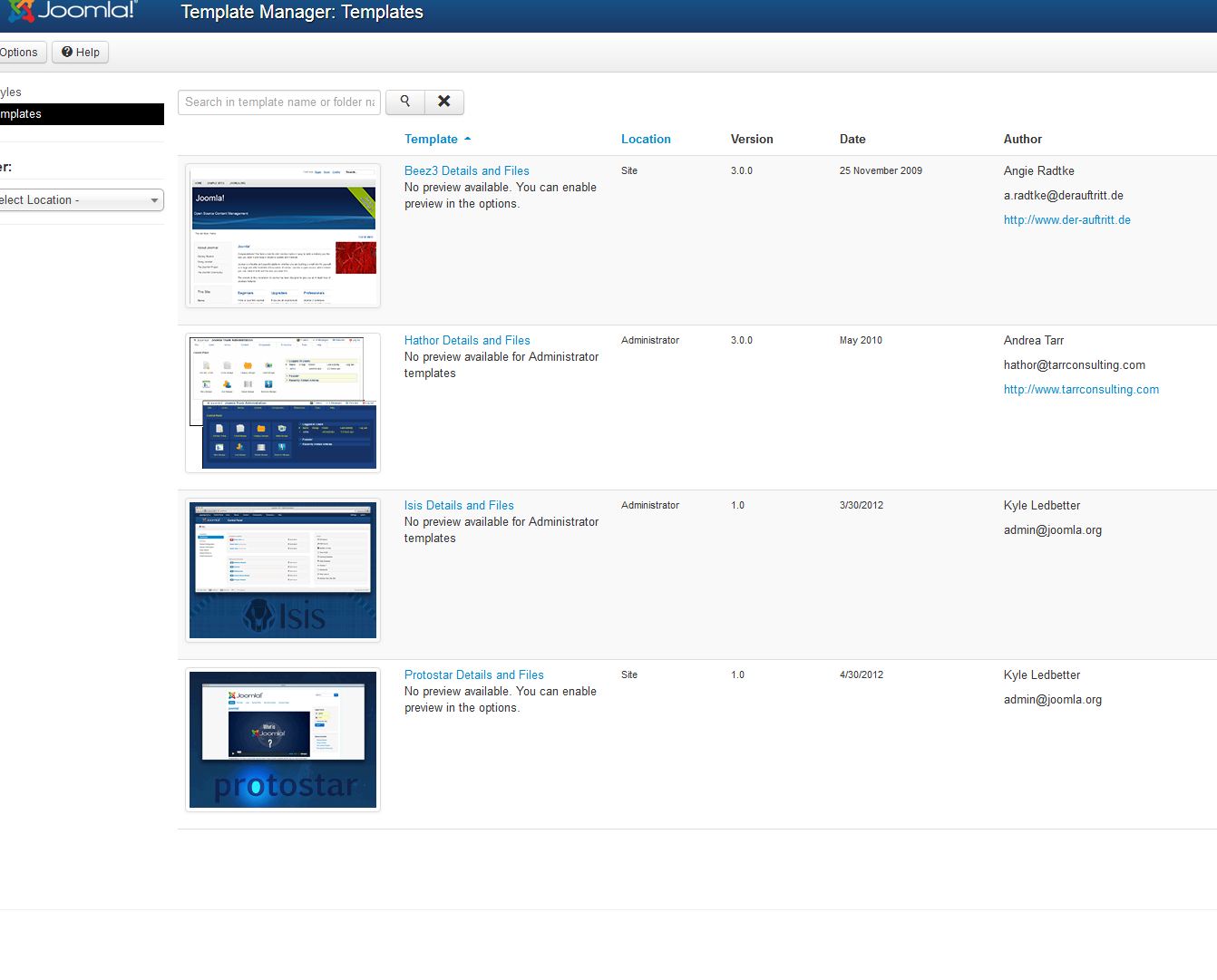Click Site location in Protostar row

point(629,674)
